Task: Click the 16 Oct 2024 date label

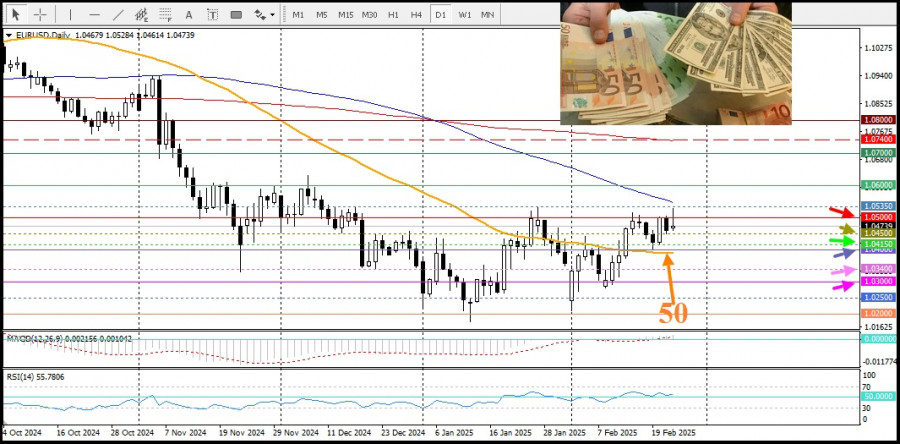Action: pyautogui.click(x=78, y=433)
